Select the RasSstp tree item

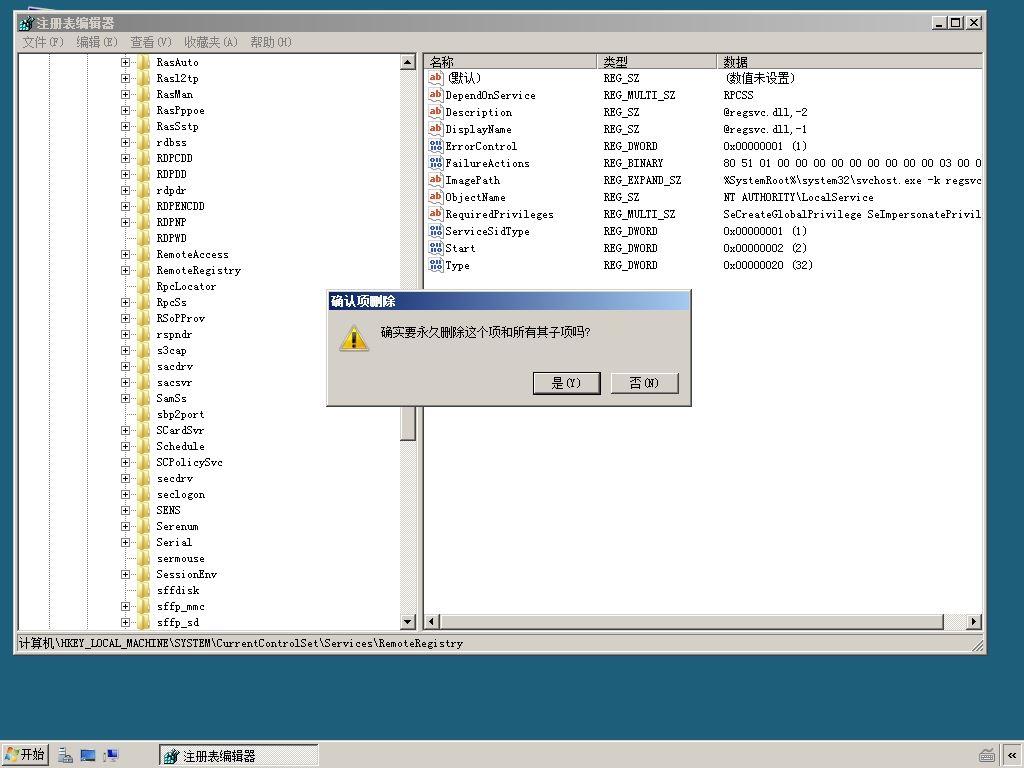(177, 126)
